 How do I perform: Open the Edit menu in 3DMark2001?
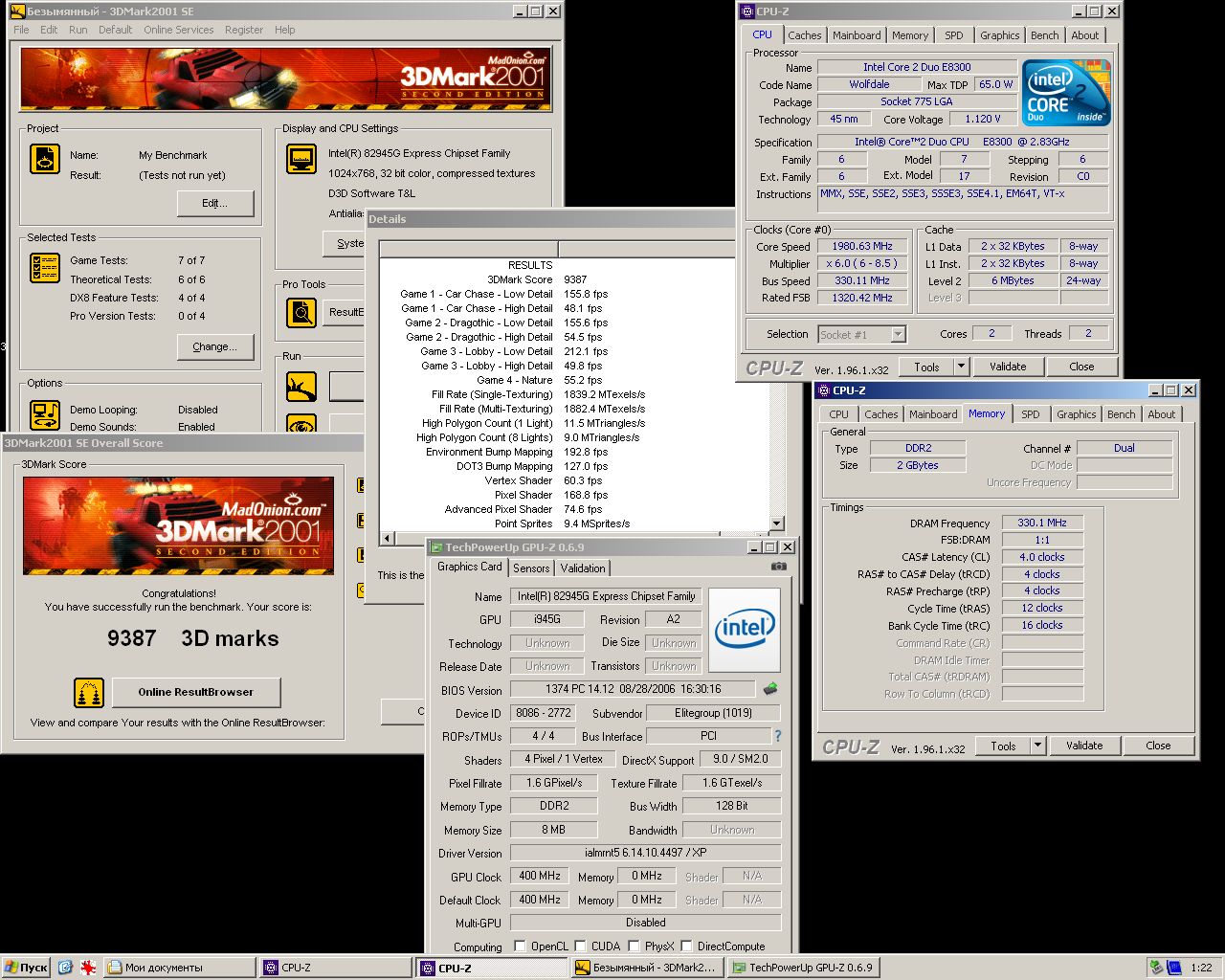[49, 30]
